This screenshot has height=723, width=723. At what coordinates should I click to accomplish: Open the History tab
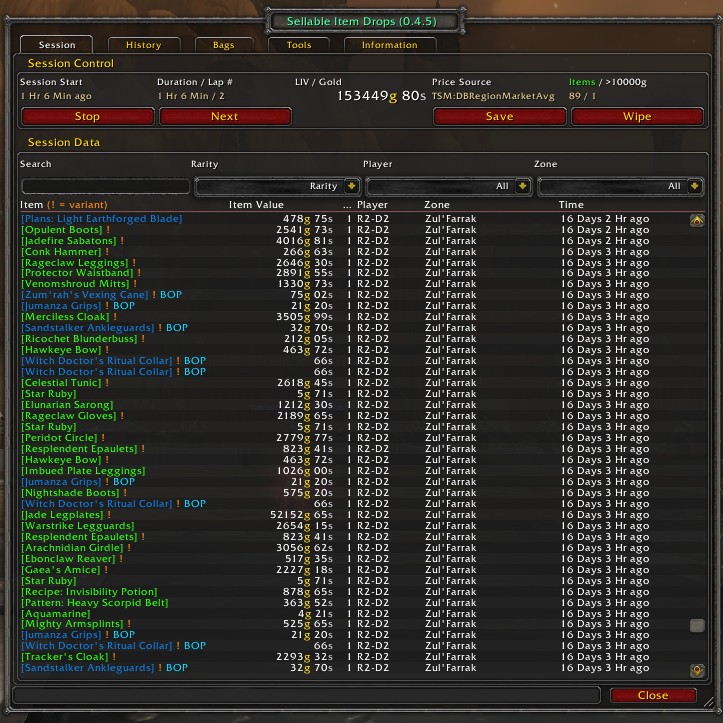click(143, 45)
